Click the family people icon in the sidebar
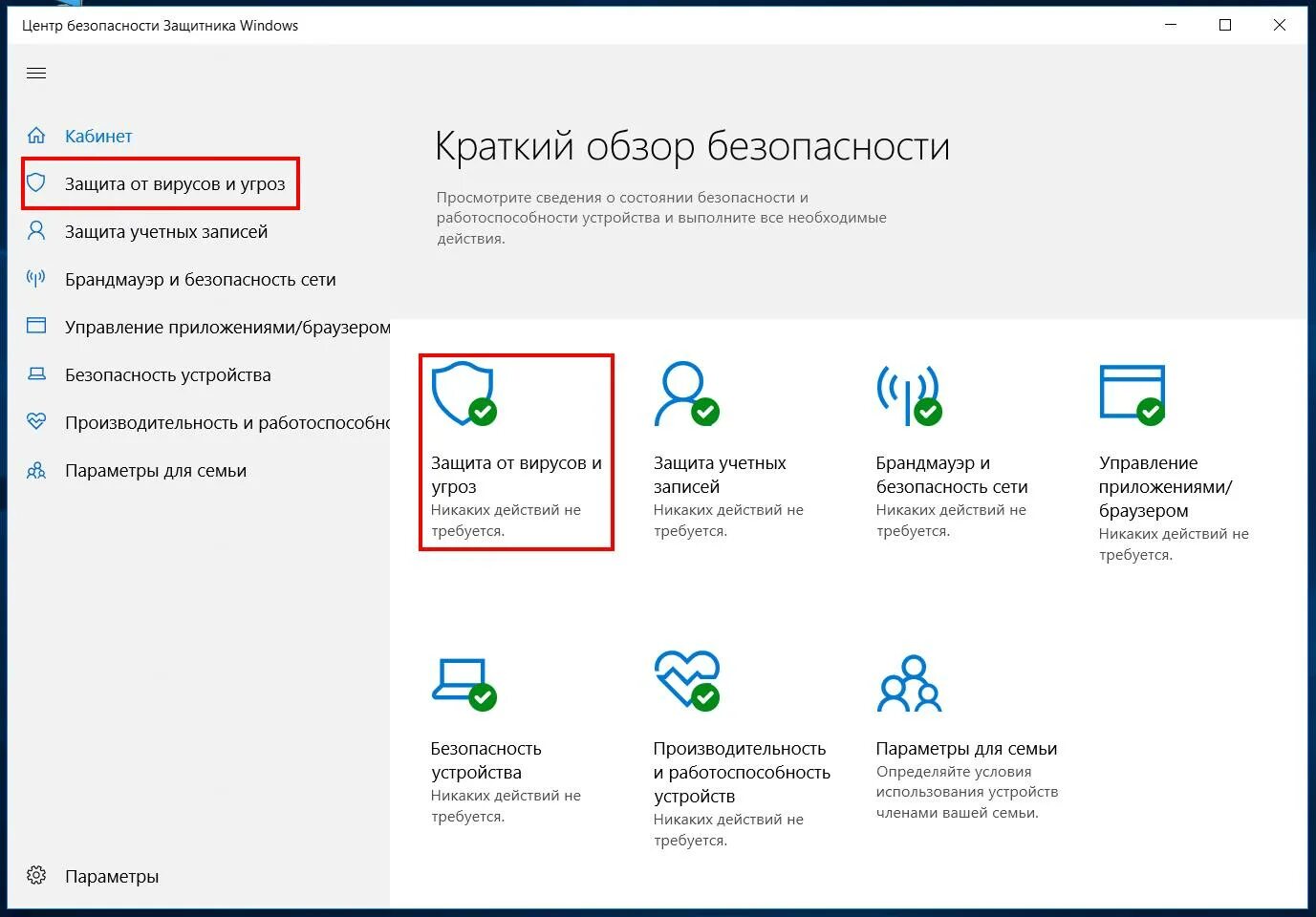 [x=36, y=470]
